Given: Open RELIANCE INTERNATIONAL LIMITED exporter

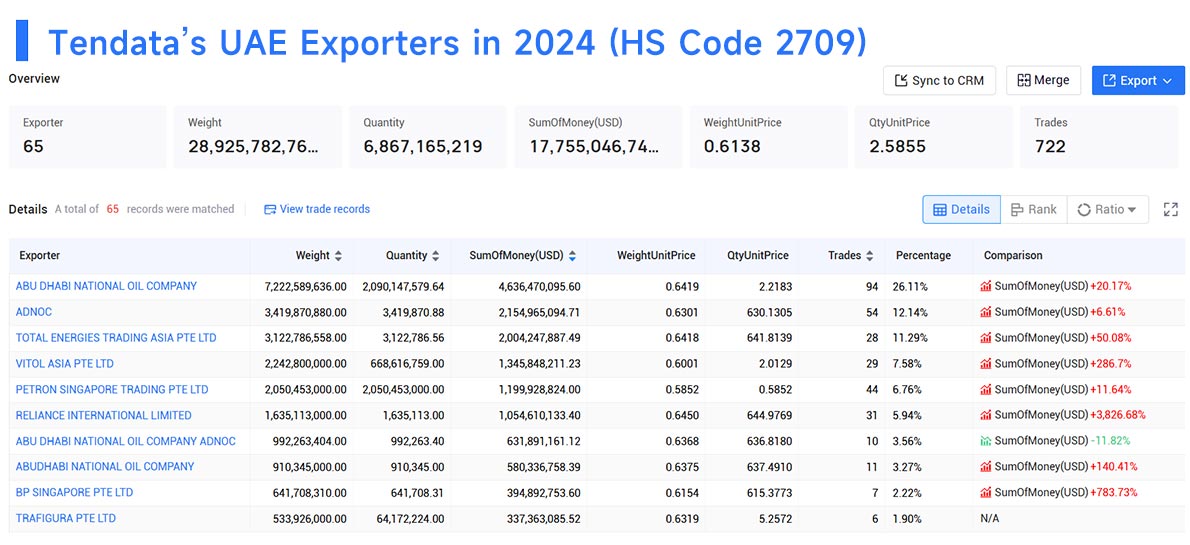Looking at the screenshot, I should 104,415.
